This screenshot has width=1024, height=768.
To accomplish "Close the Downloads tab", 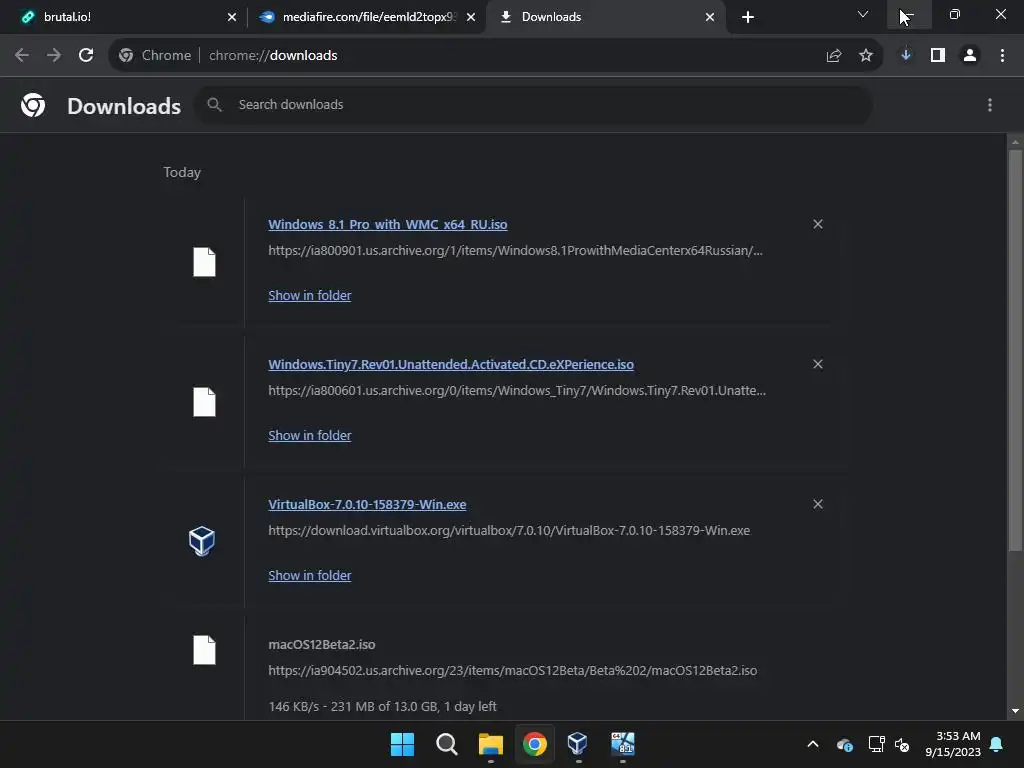I will [x=710, y=17].
